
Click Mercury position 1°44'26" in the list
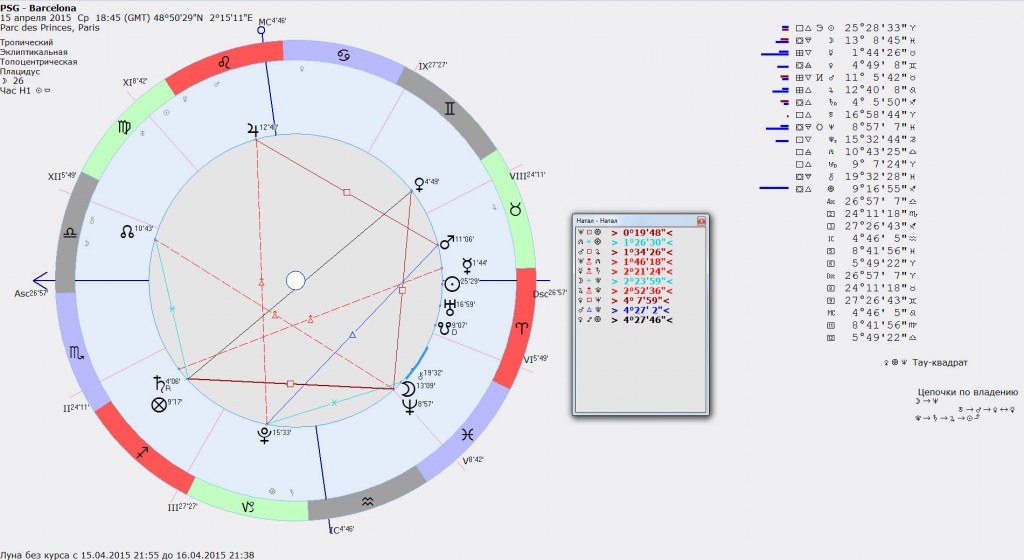coord(880,53)
